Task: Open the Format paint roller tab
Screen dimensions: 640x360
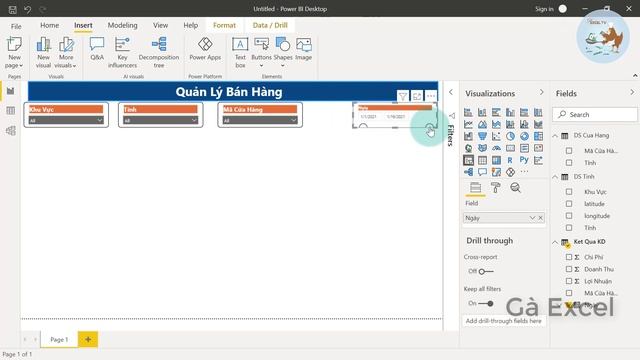Action: (x=496, y=188)
